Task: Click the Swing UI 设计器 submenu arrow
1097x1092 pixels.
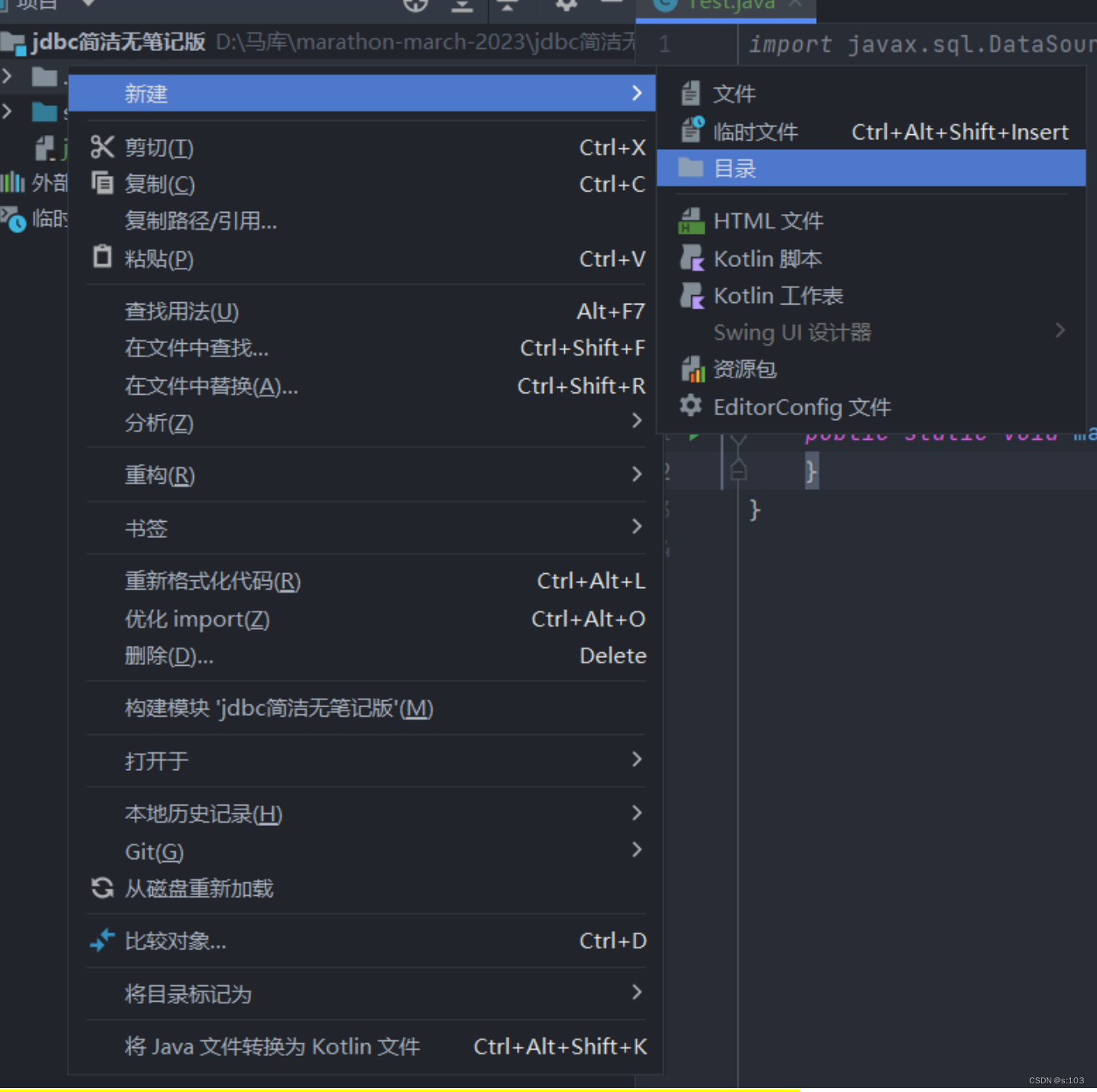Action: 1060,330
